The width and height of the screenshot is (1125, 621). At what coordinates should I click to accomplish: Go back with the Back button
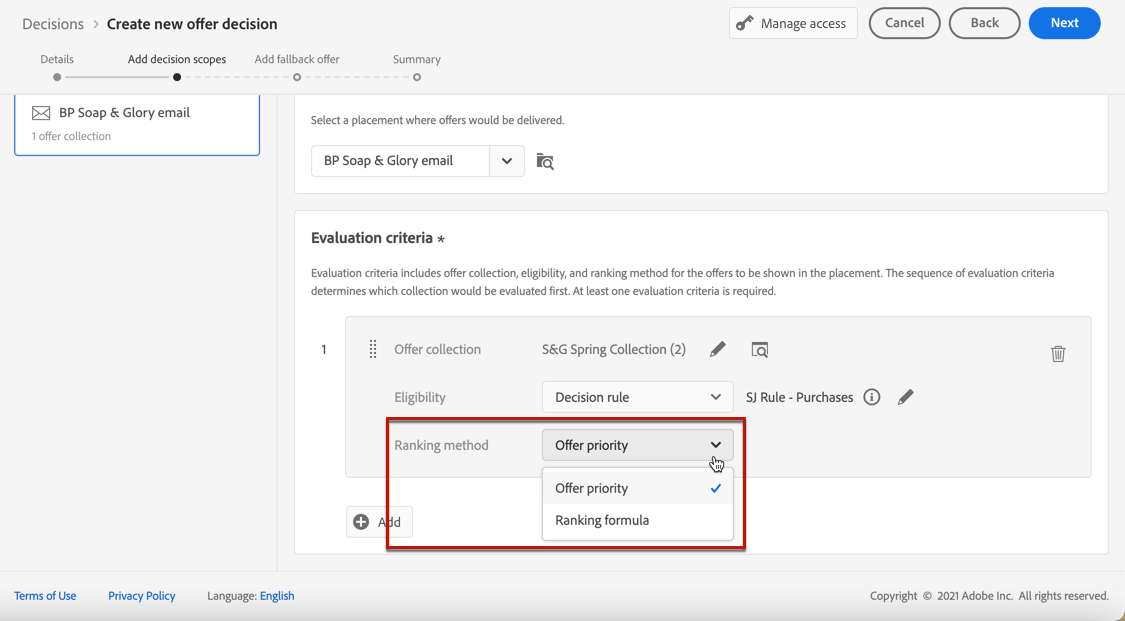coord(984,23)
